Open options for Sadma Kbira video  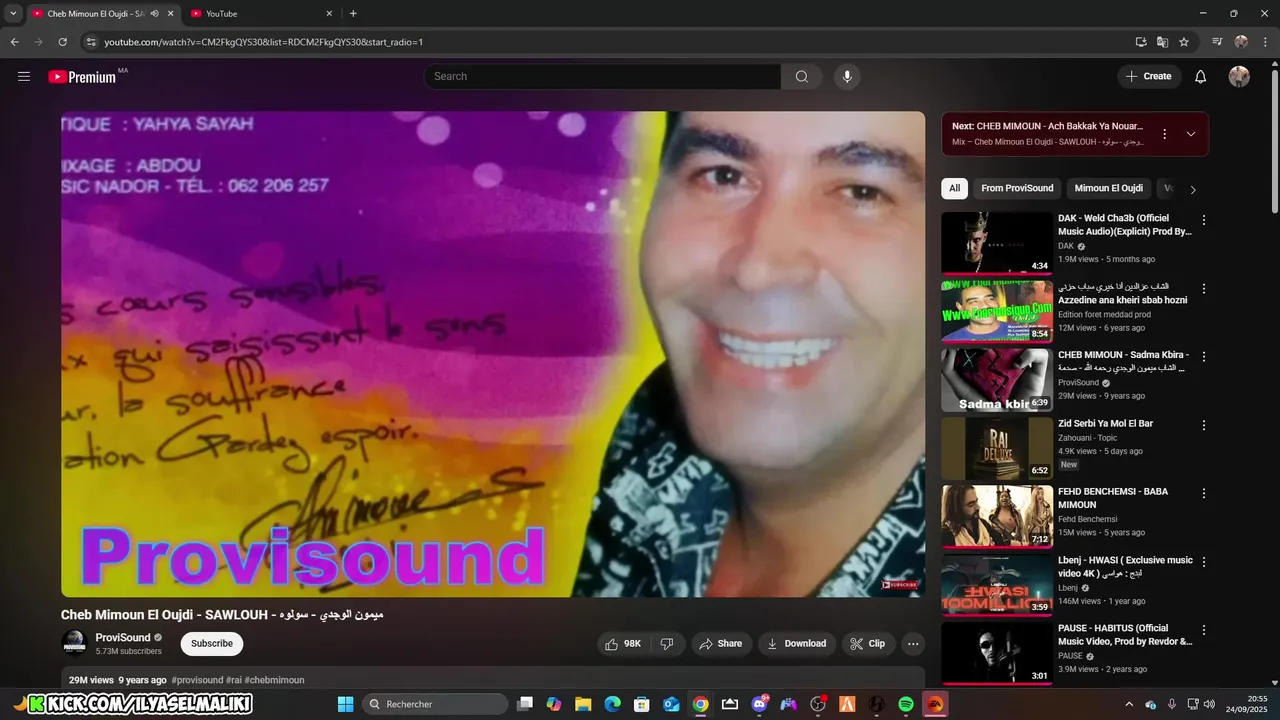pos(1204,357)
